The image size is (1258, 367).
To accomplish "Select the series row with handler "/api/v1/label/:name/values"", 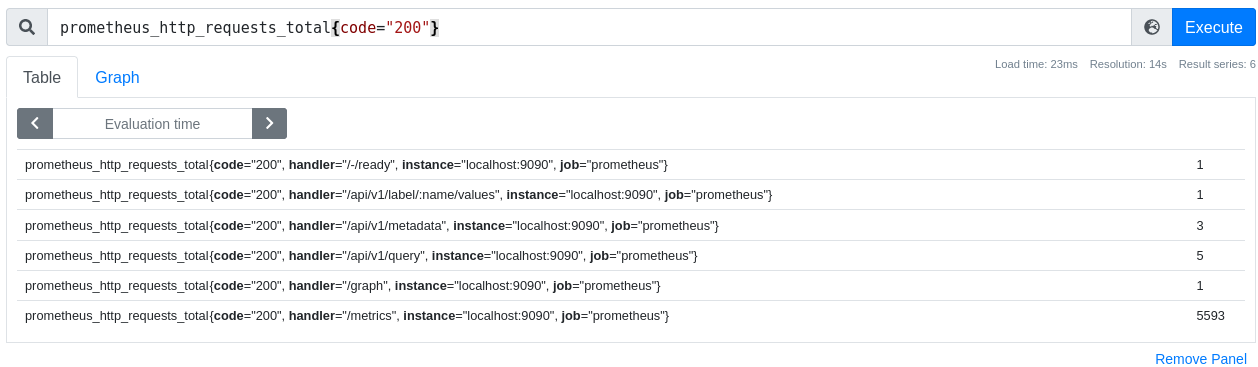I will pyautogui.click(x=631, y=194).
